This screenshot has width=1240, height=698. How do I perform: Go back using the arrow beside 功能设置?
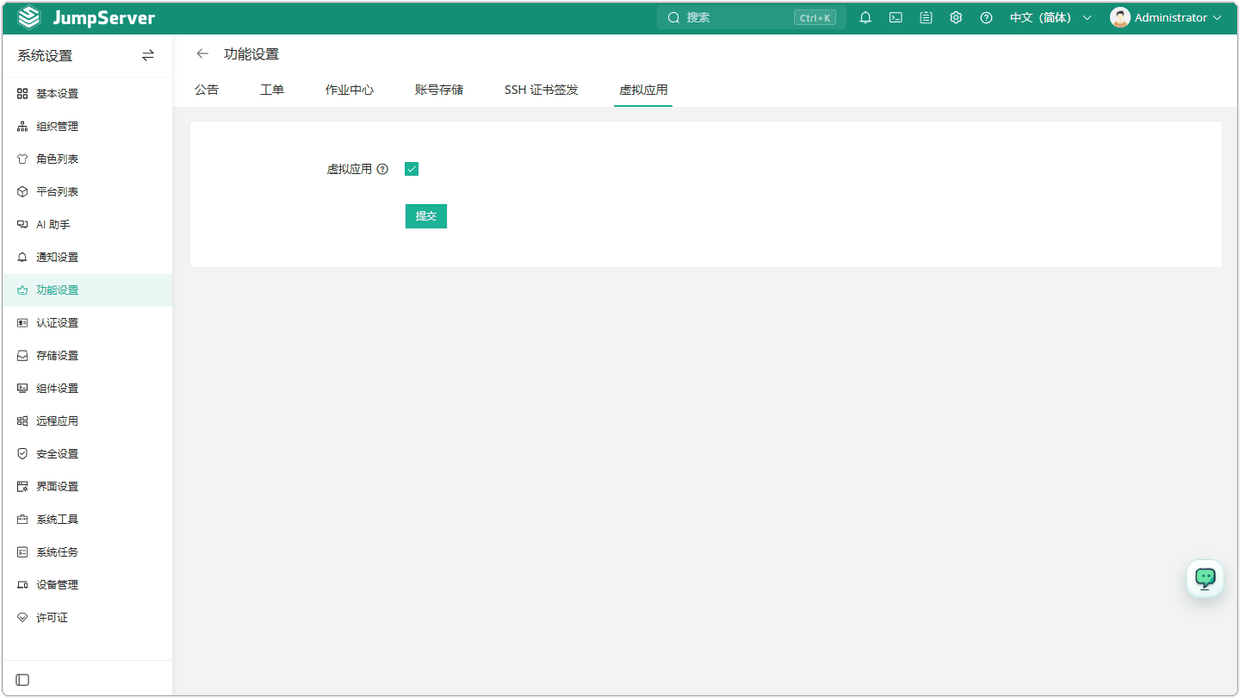coord(203,54)
